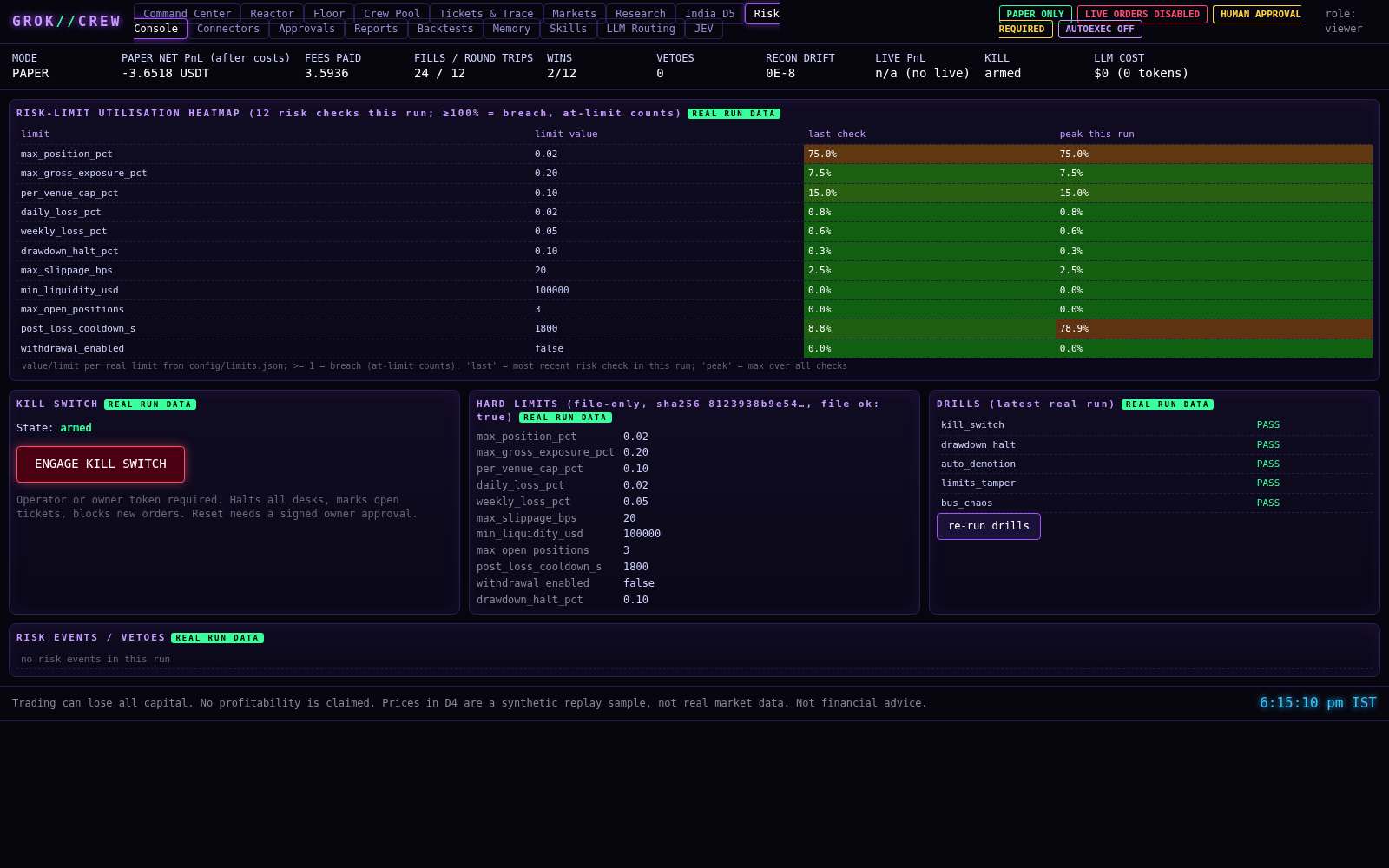Screen dimensions: 1389x868
Task: Click the 8.8% last check cell
Action: coord(929,329)
